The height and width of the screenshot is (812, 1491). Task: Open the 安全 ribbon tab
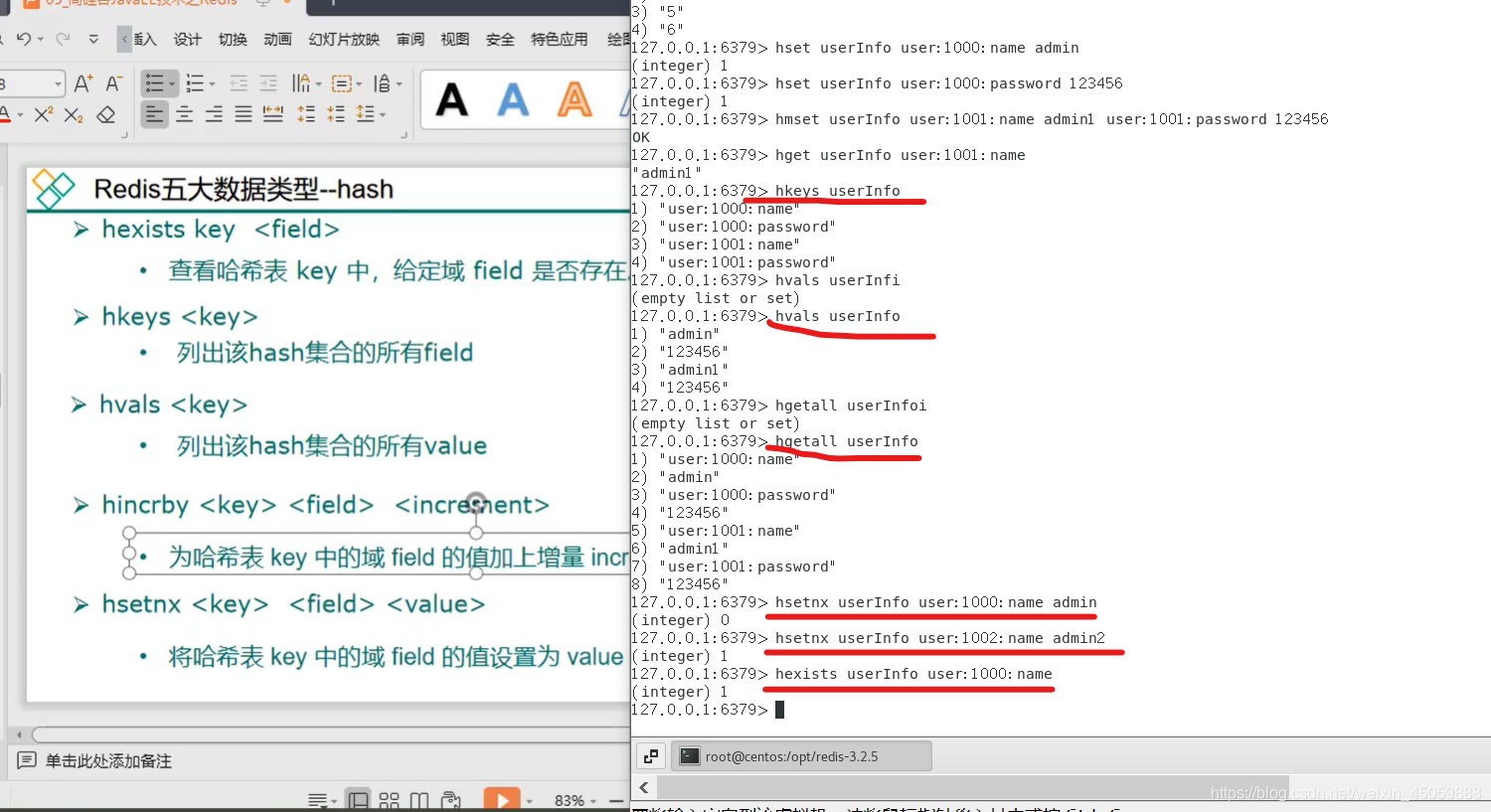[x=500, y=39]
